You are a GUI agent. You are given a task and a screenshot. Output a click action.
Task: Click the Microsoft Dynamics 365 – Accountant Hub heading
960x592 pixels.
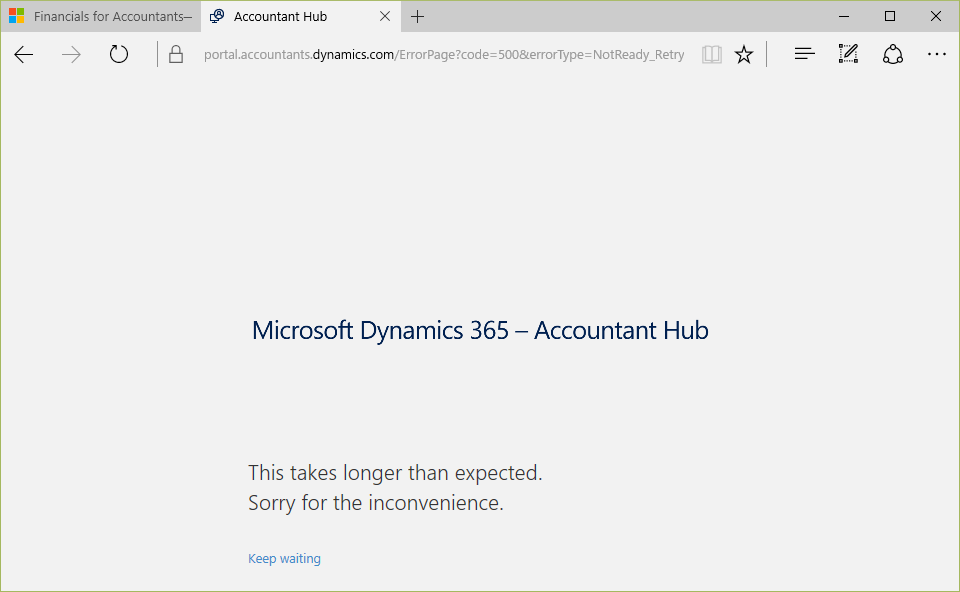pos(480,331)
